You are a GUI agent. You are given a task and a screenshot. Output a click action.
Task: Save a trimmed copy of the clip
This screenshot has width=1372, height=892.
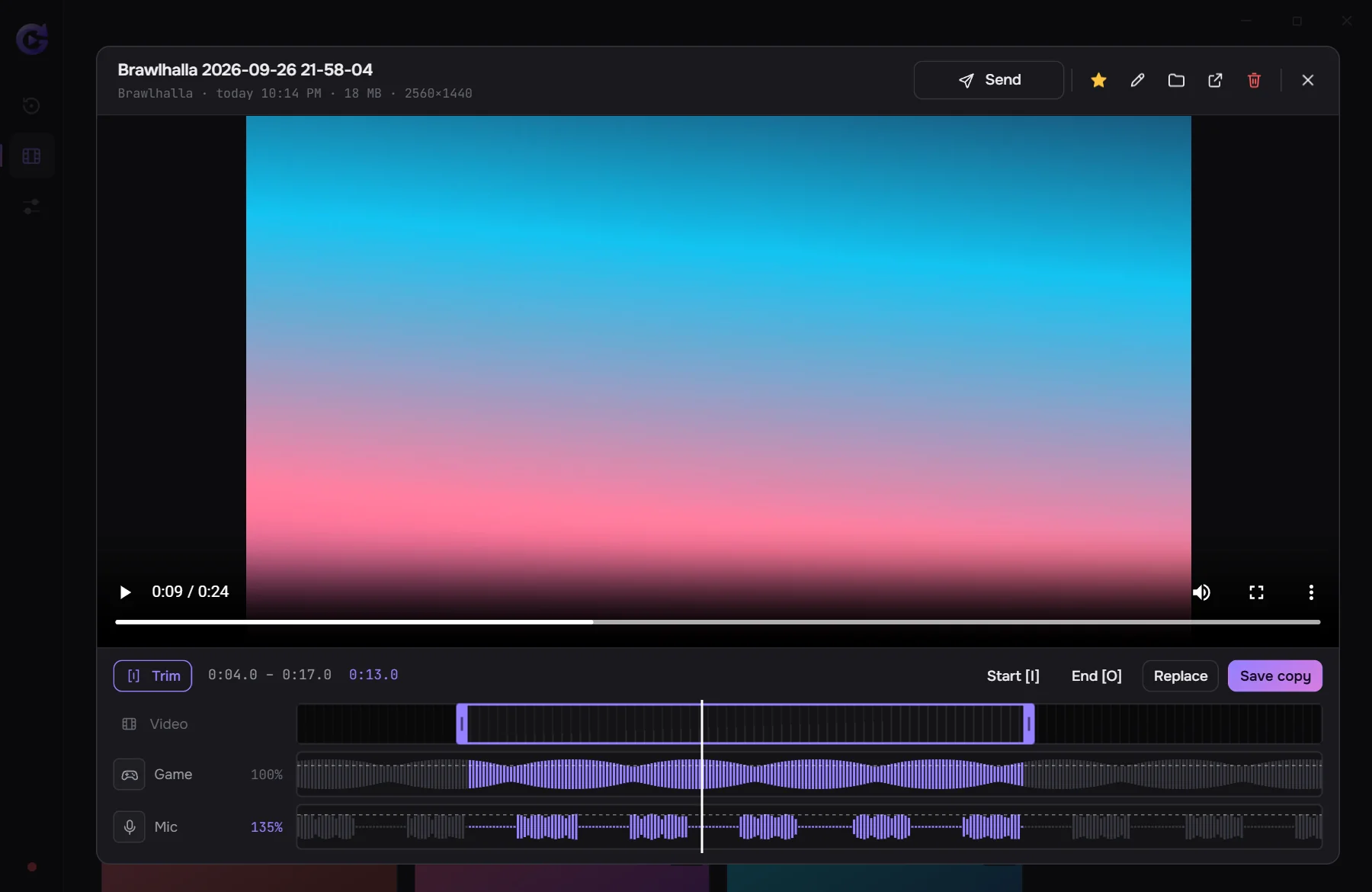click(1275, 676)
